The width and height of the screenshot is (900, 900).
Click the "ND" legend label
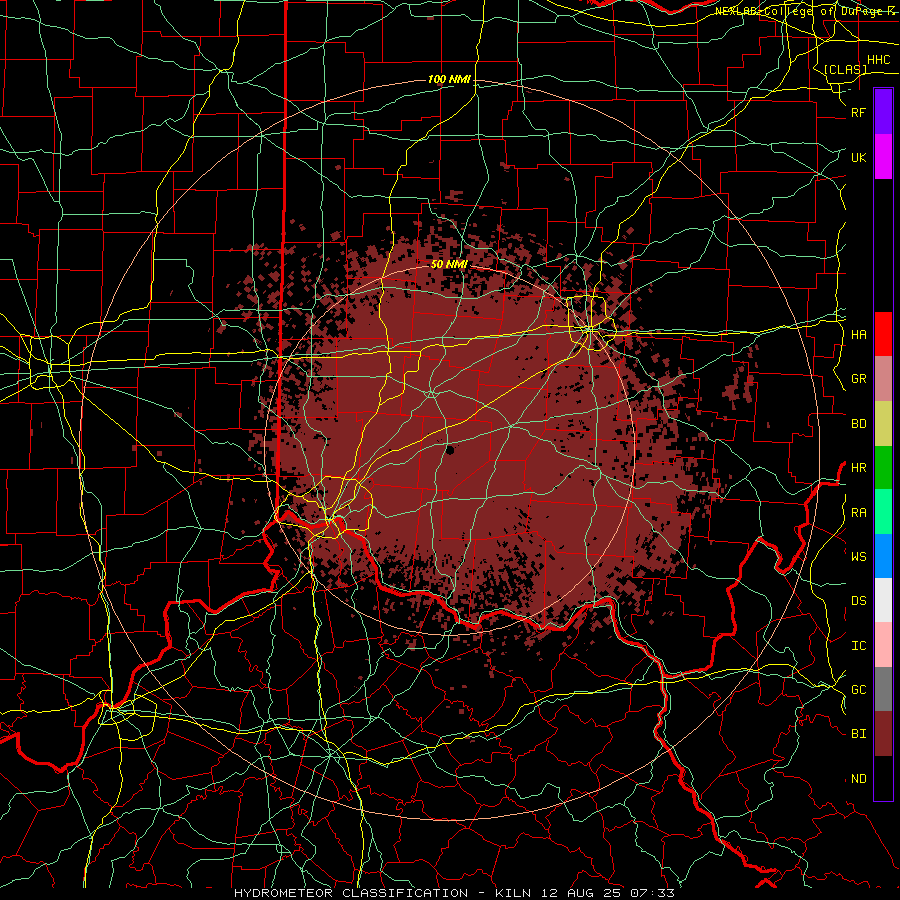click(858, 779)
